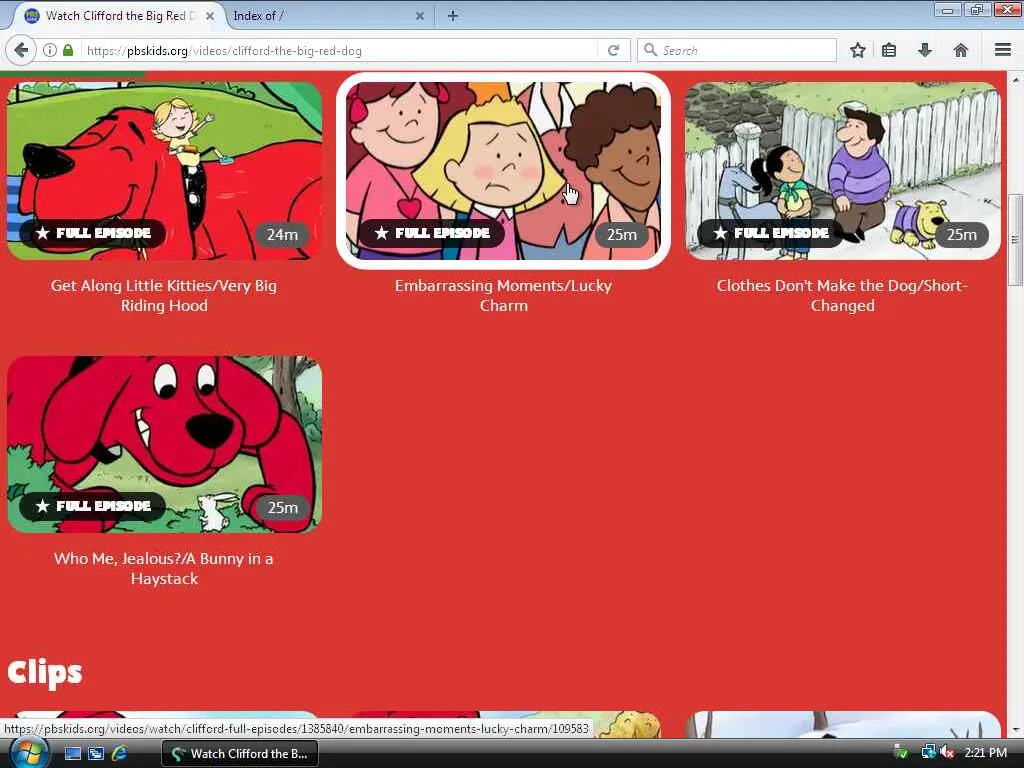Launch Internet Explorer from quick launch
1024x768 pixels.
click(120, 754)
